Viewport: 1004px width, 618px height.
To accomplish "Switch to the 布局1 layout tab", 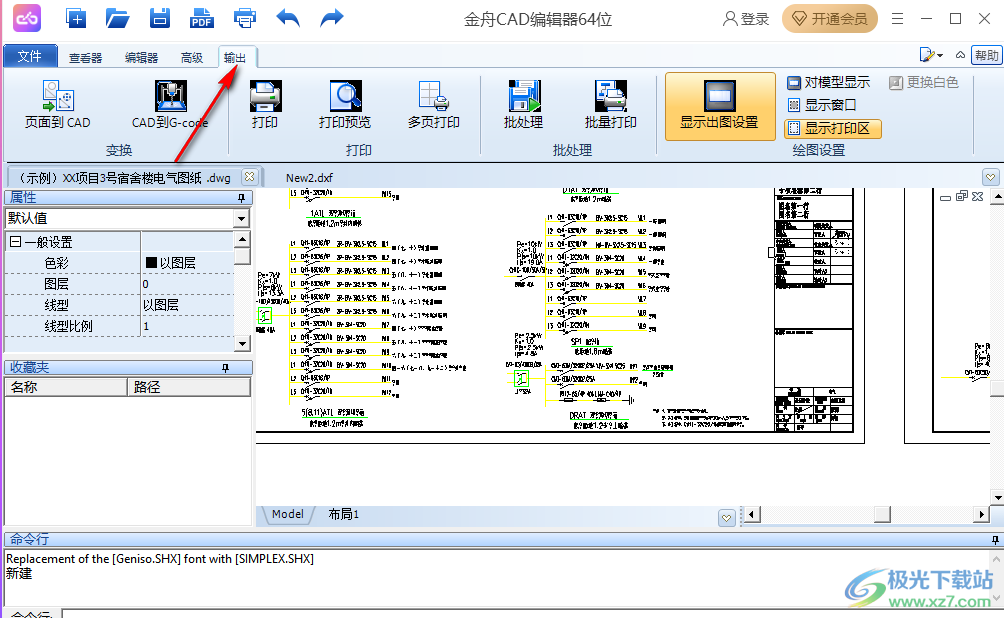I will (343, 514).
